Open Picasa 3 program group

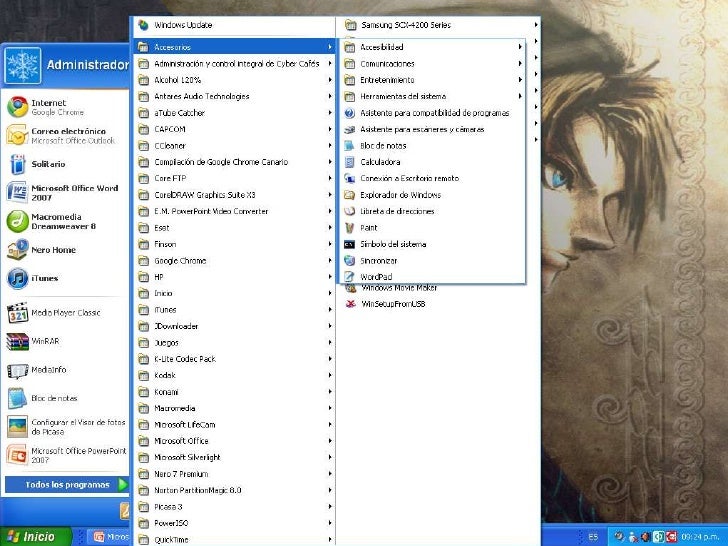coord(234,507)
